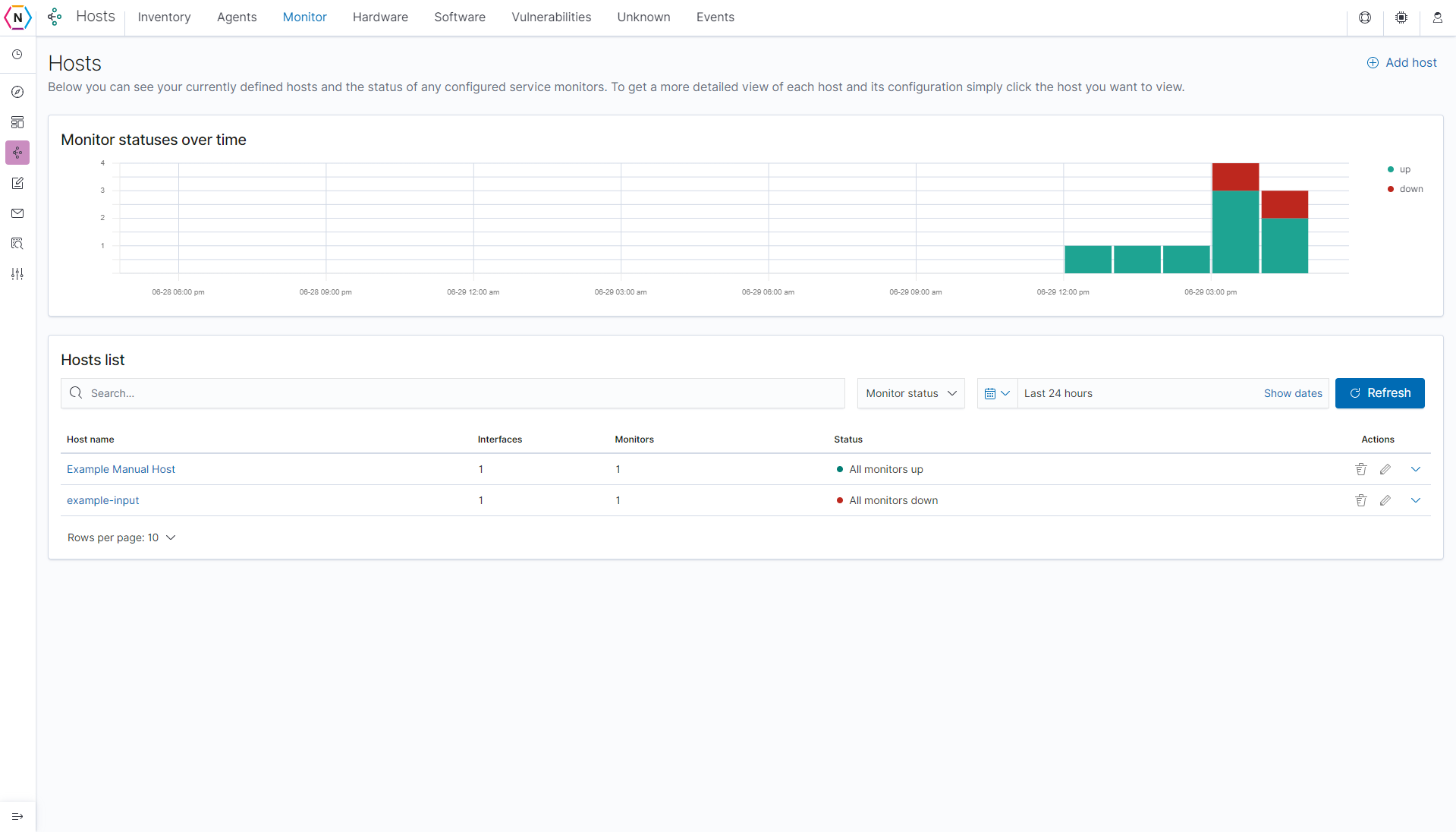Image resolution: width=1456 pixels, height=832 pixels.
Task: Open the user profile icon in header
Action: pos(1438,17)
